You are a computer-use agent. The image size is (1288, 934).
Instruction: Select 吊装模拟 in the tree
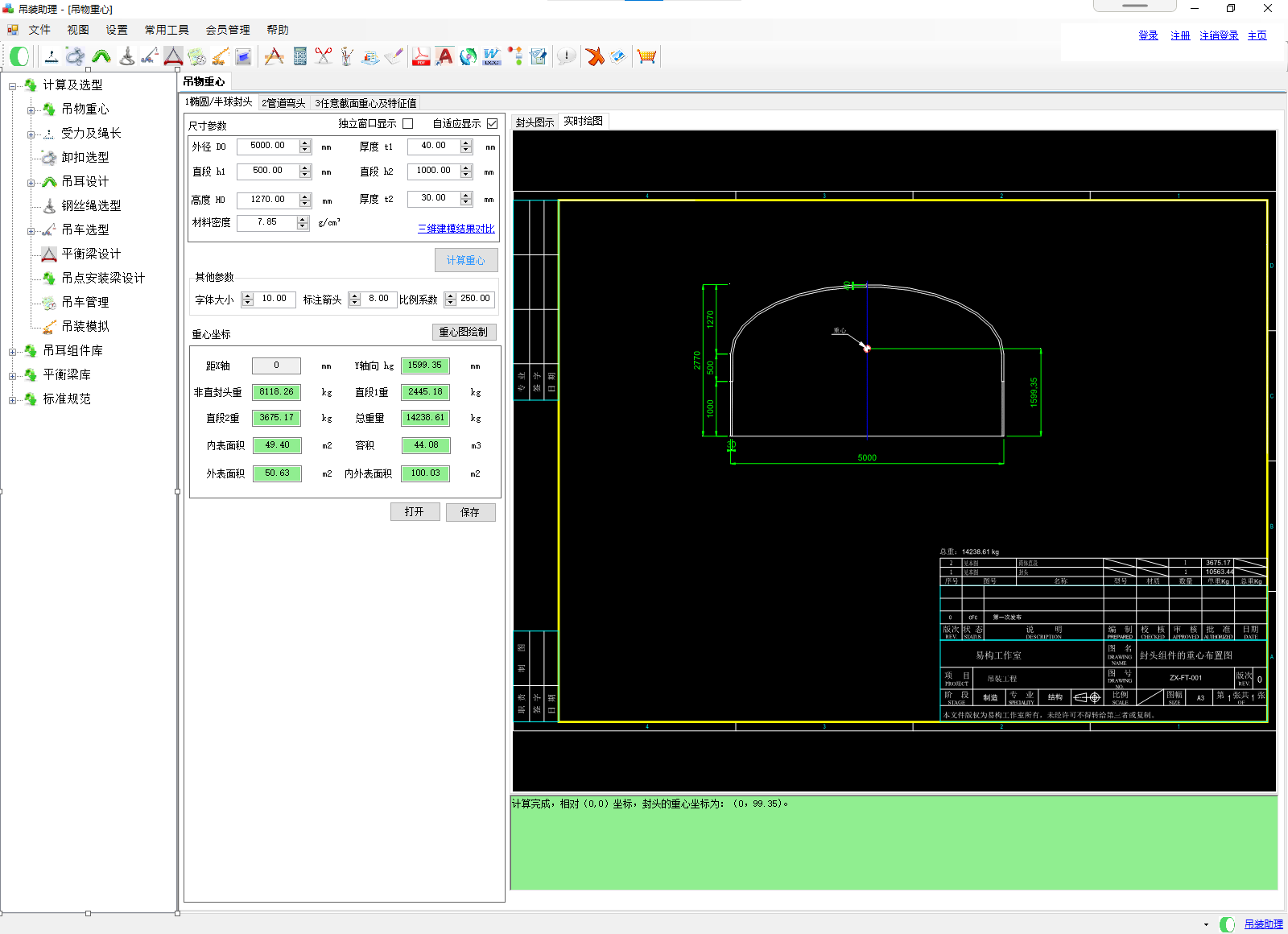pyautogui.click(x=85, y=327)
